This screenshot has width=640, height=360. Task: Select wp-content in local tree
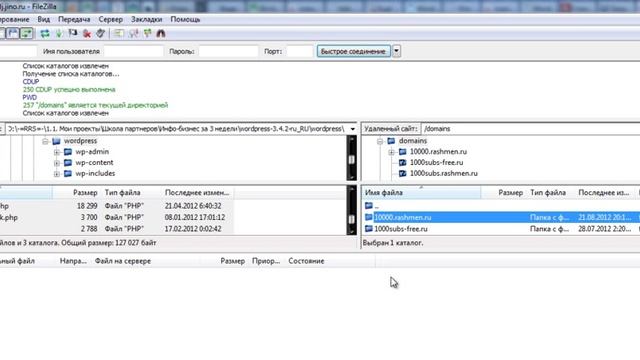click(x=94, y=162)
